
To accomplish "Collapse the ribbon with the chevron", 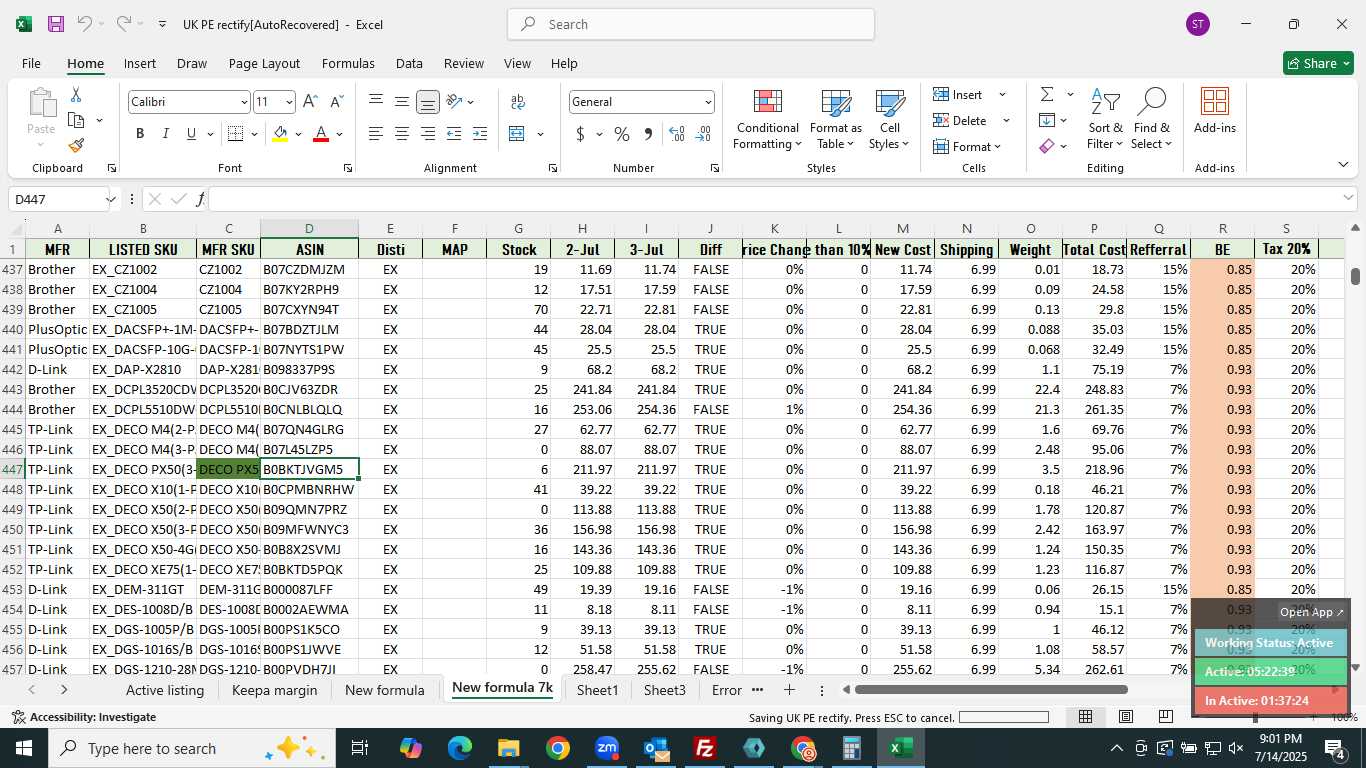I will click(1343, 165).
